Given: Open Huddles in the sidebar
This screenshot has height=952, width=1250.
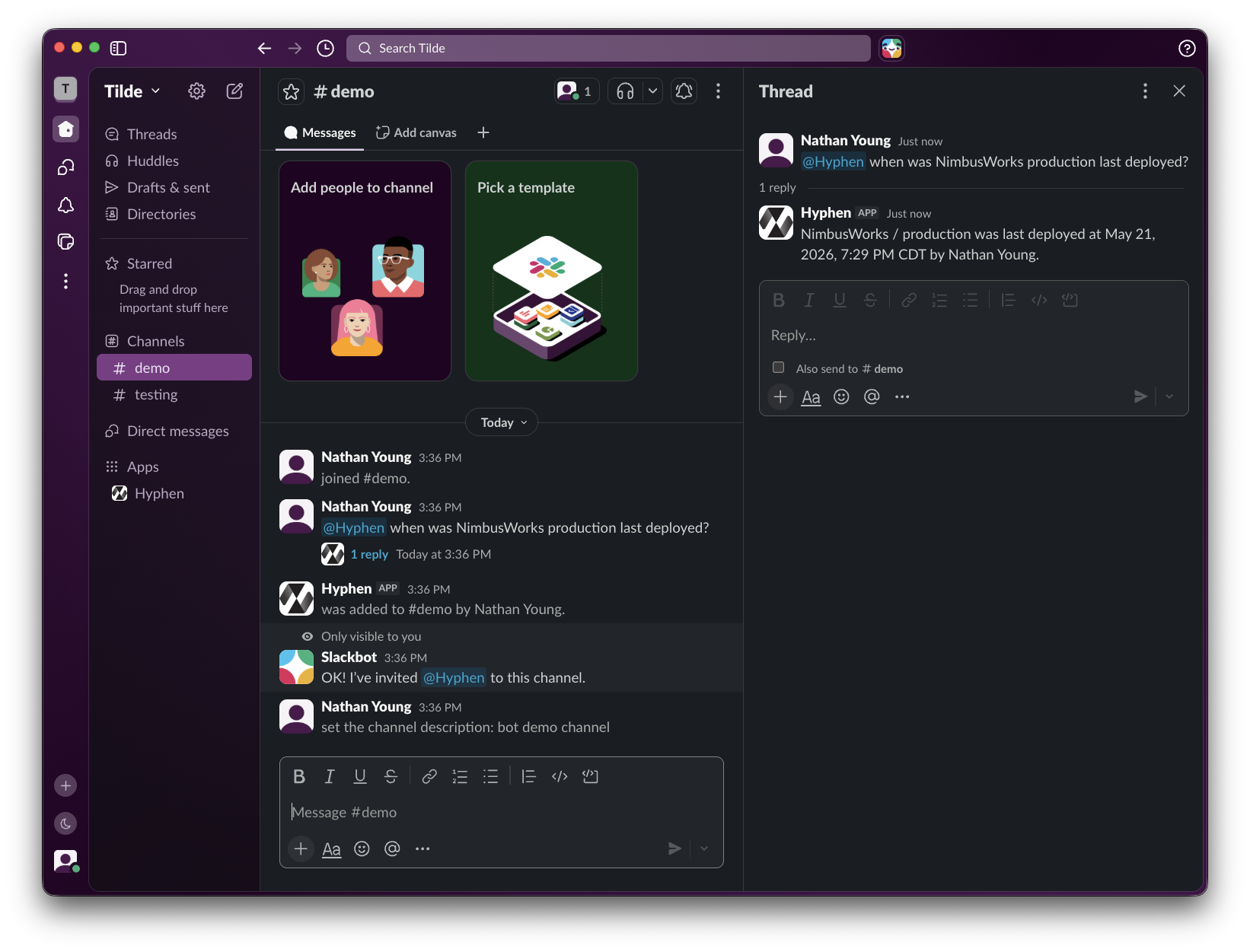Looking at the screenshot, I should pyautogui.click(x=174, y=161).
